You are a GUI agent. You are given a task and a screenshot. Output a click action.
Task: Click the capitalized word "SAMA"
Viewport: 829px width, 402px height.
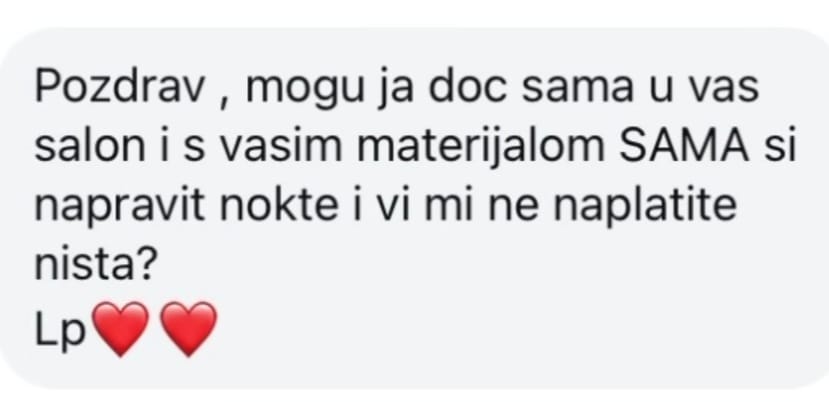tap(684, 146)
